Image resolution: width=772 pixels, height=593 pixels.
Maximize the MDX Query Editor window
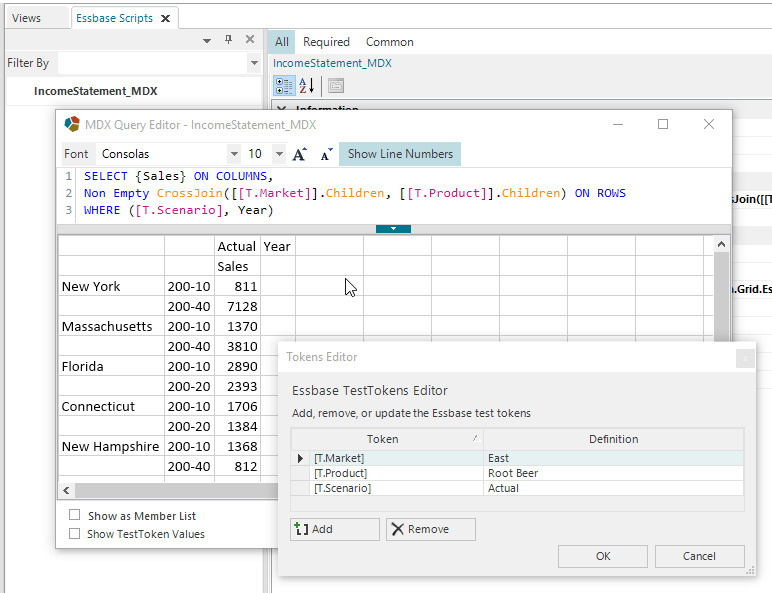click(x=663, y=124)
